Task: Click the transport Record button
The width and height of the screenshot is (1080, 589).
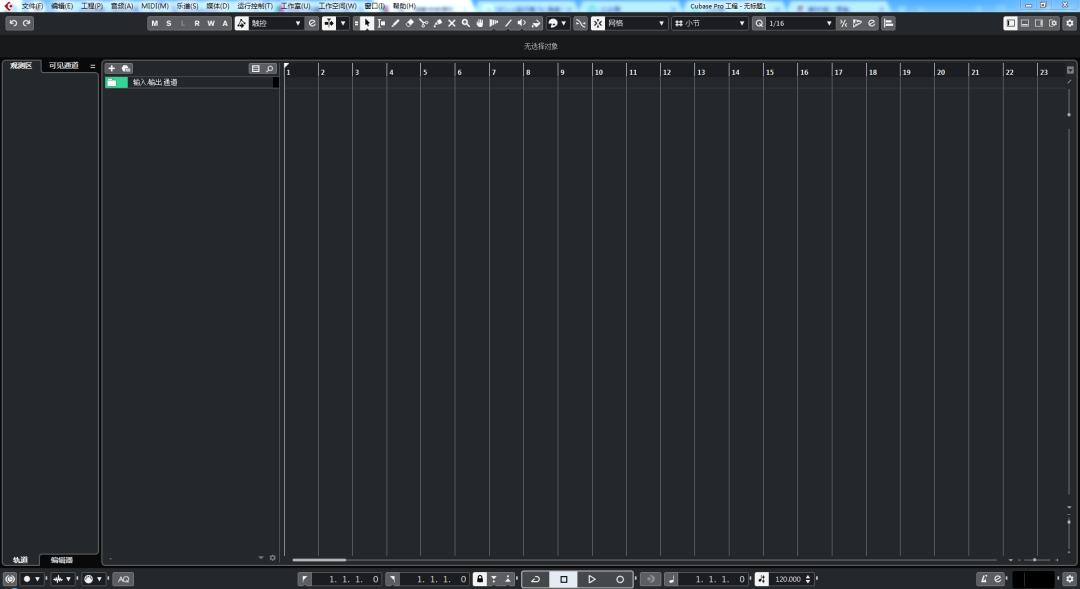Action: pos(620,579)
